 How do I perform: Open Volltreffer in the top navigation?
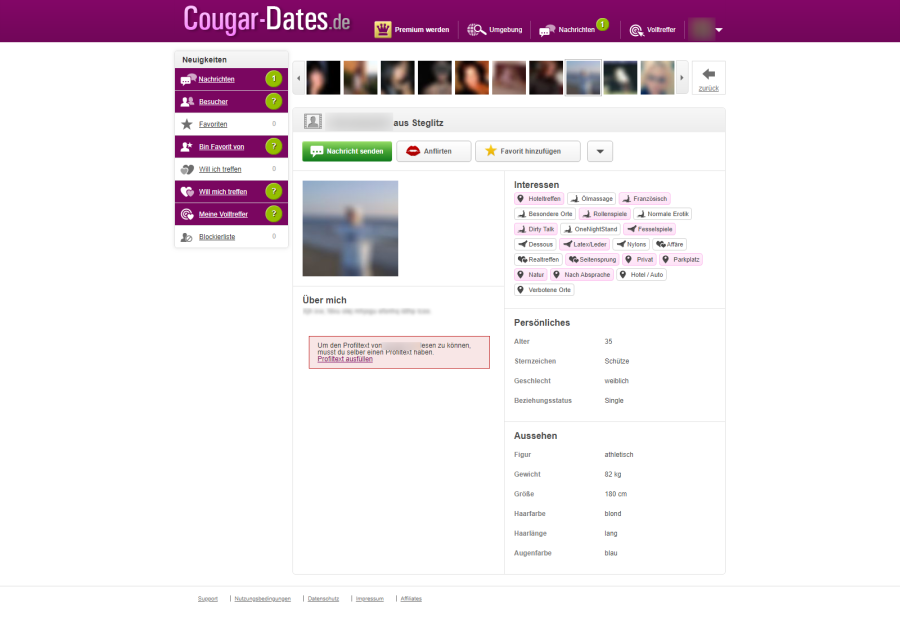coord(653,30)
